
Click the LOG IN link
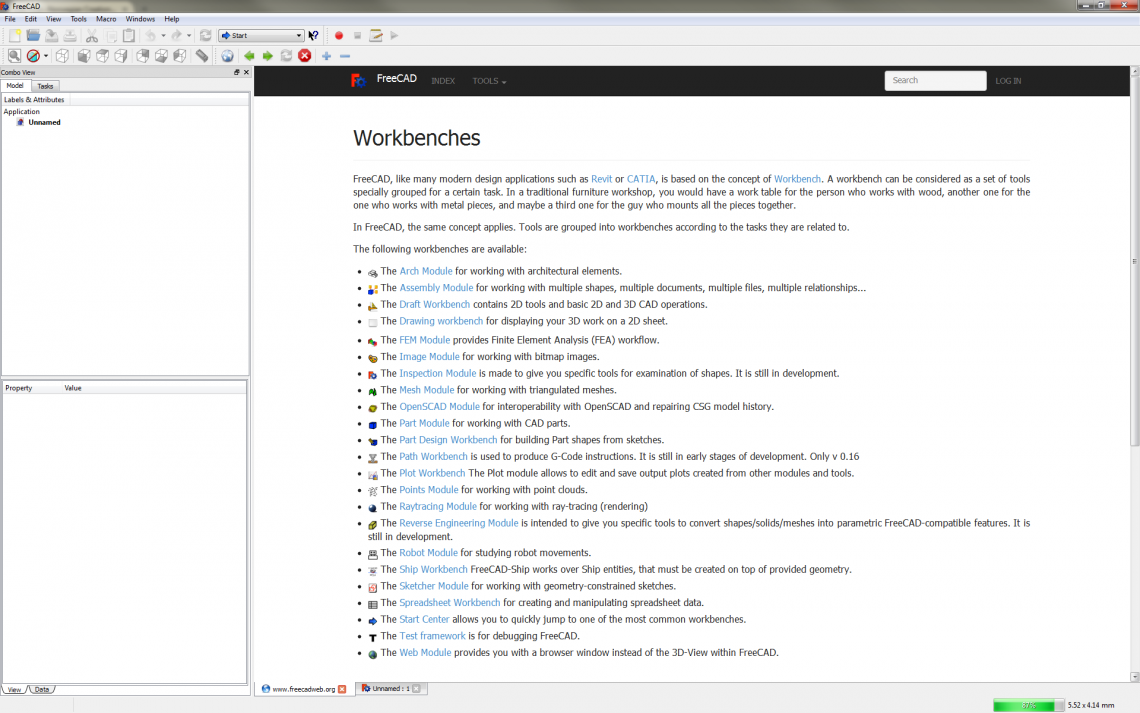(x=1008, y=81)
